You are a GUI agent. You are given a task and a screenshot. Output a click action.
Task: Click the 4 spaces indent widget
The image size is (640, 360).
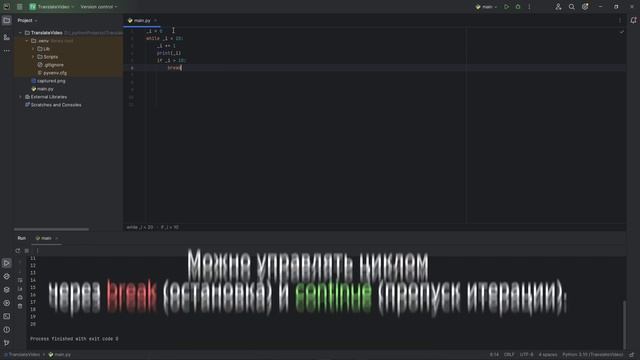(548, 355)
